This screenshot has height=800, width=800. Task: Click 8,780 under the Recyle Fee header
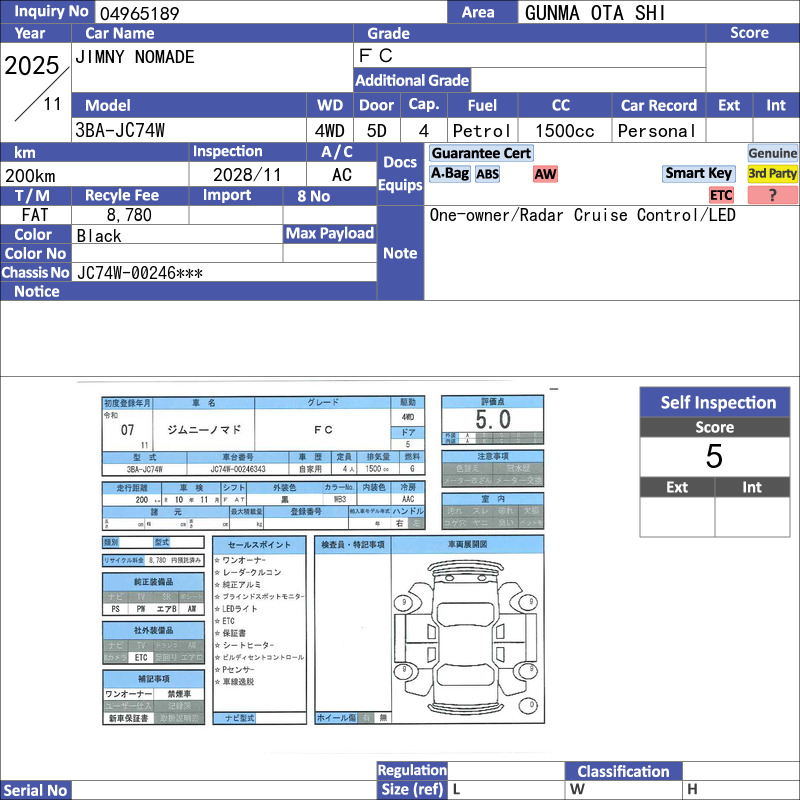coord(129,215)
